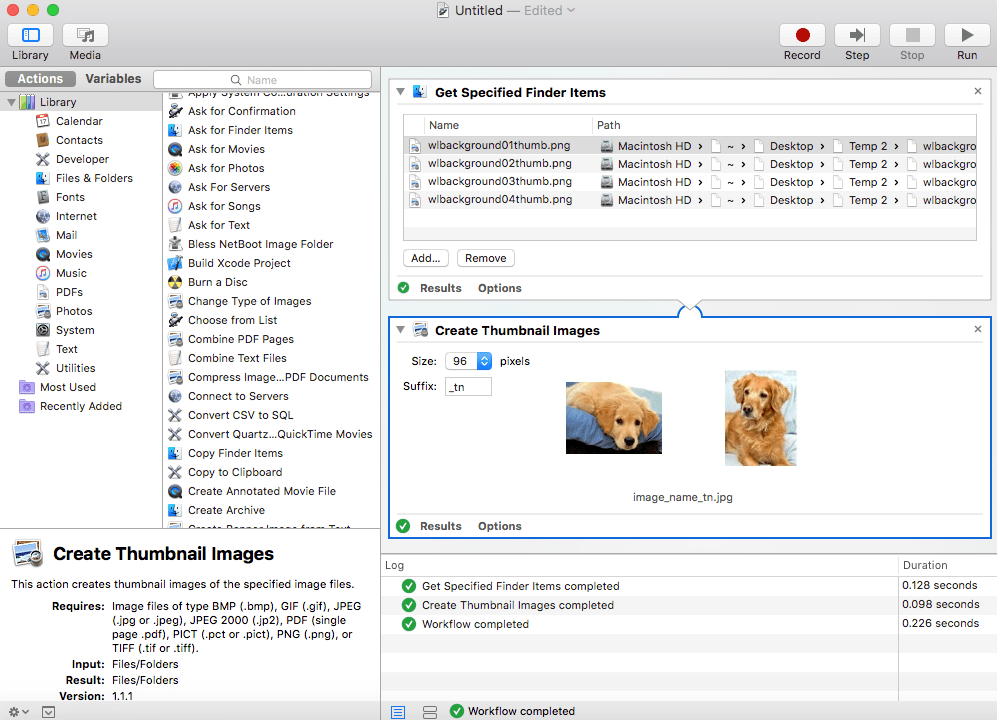Switch to the Variables tab

[x=113, y=78]
